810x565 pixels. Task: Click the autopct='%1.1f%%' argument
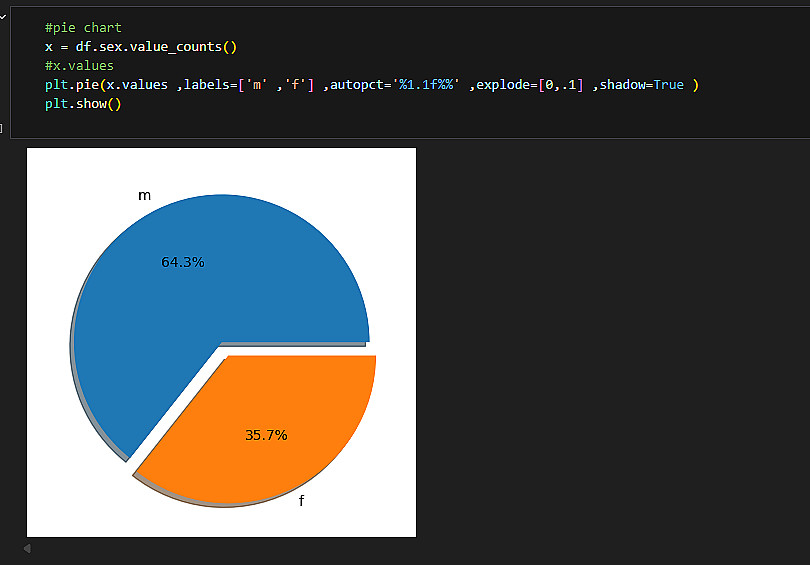[395, 85]
